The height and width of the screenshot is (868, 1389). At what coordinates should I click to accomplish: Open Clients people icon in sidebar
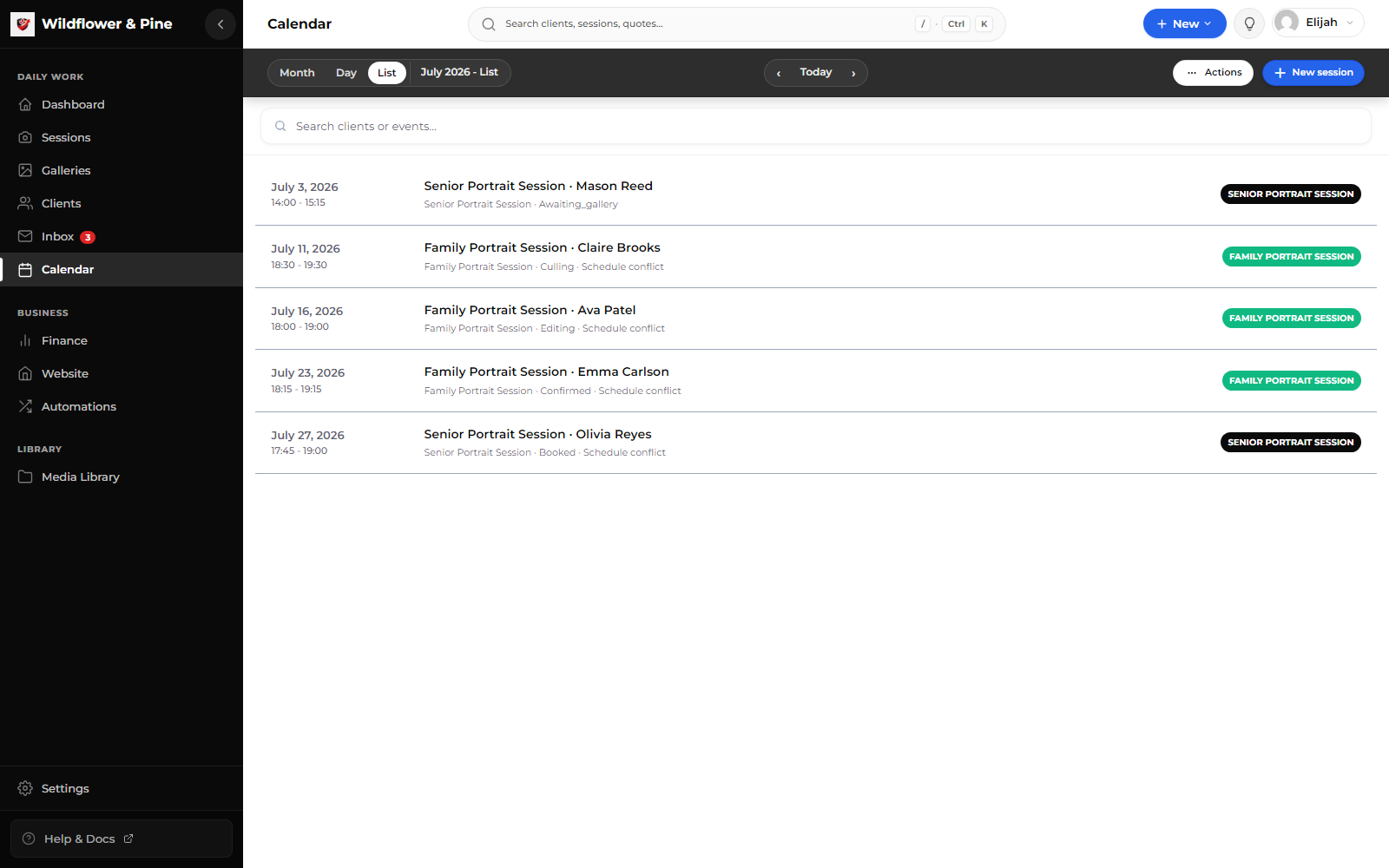[25, 203]
